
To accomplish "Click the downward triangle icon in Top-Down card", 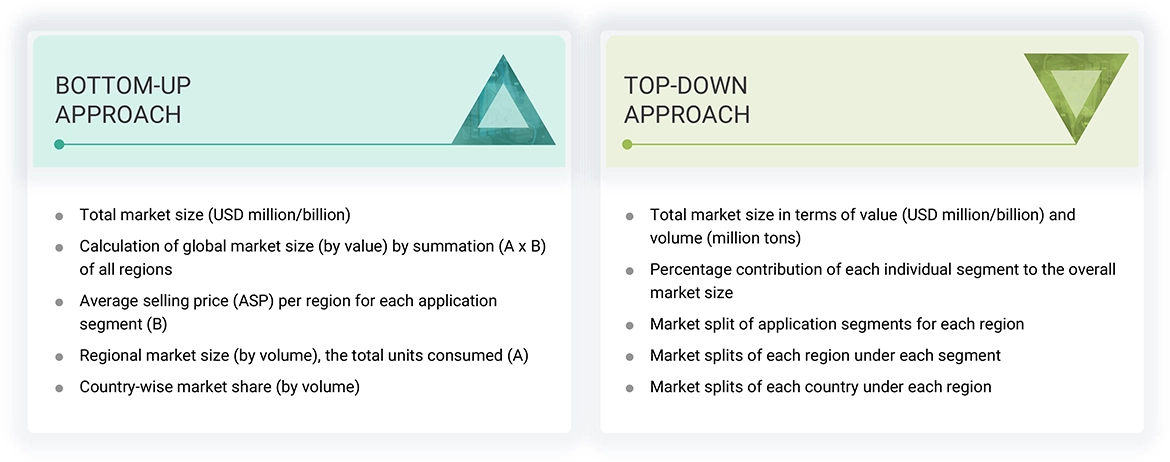I will [x=1076, y=93].
